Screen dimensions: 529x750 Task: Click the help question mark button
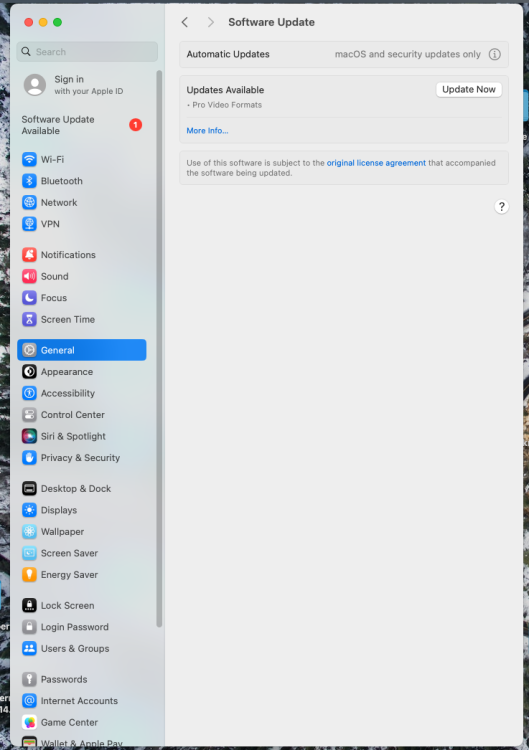pos(501,207)
